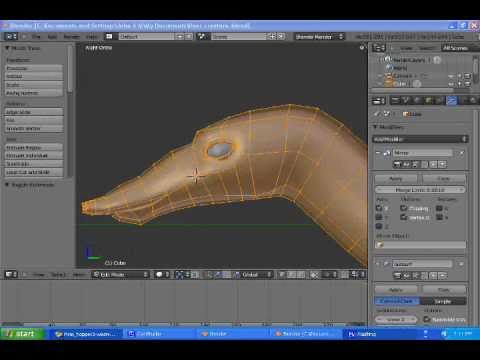The width and height of the screenshot is (480, 360).
Task: Adjust the Merge Limit slider field
Action: tap(420, 190)
